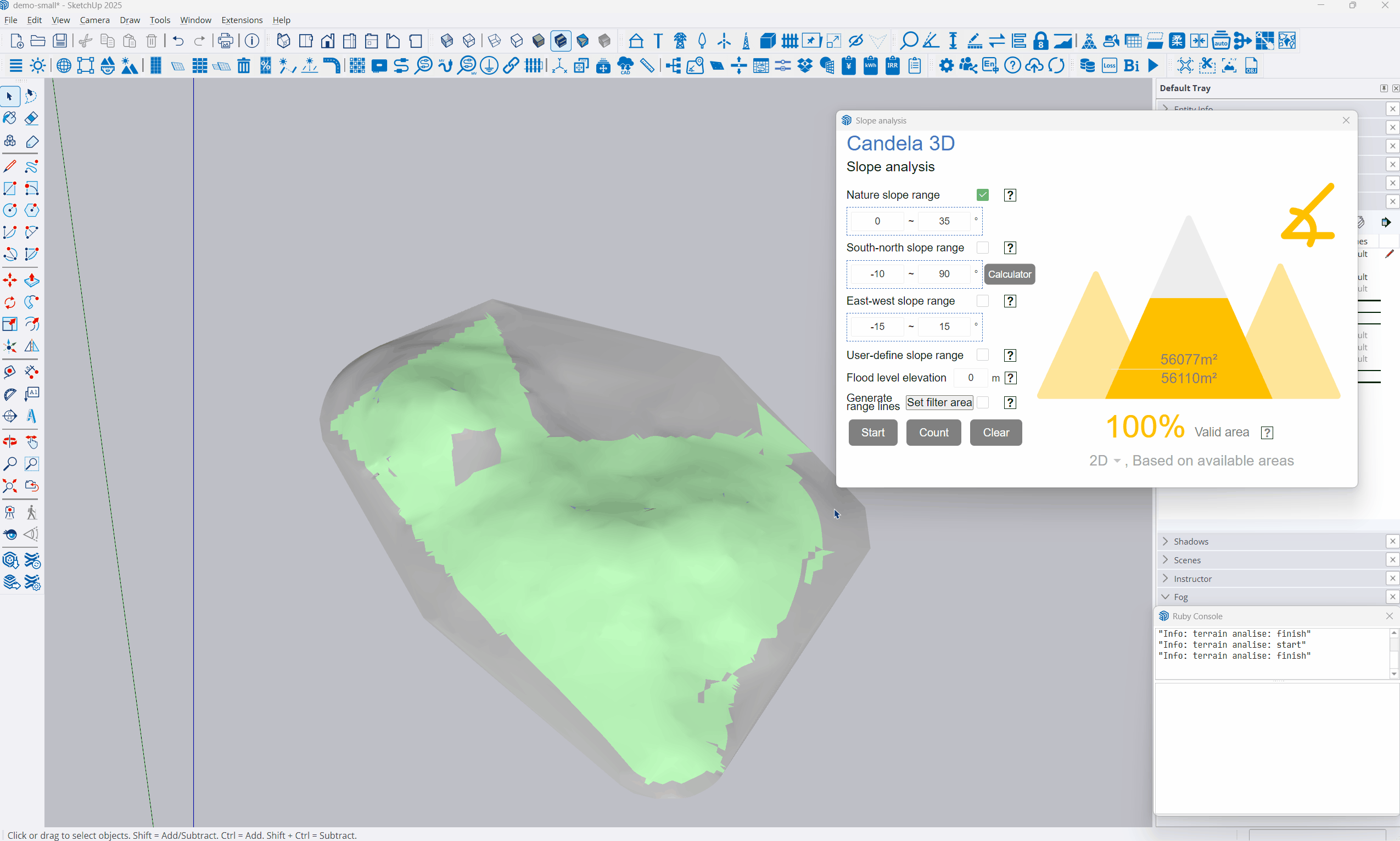This screenshot has height=841, width=1400.
Task: Uncheck the Nature slope range checkbox
Action: coord(983,195)
